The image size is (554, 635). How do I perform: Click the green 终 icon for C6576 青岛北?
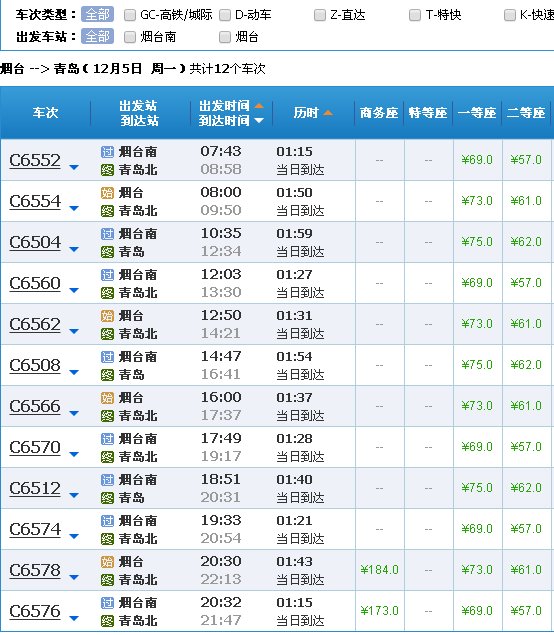click(107, 621)
